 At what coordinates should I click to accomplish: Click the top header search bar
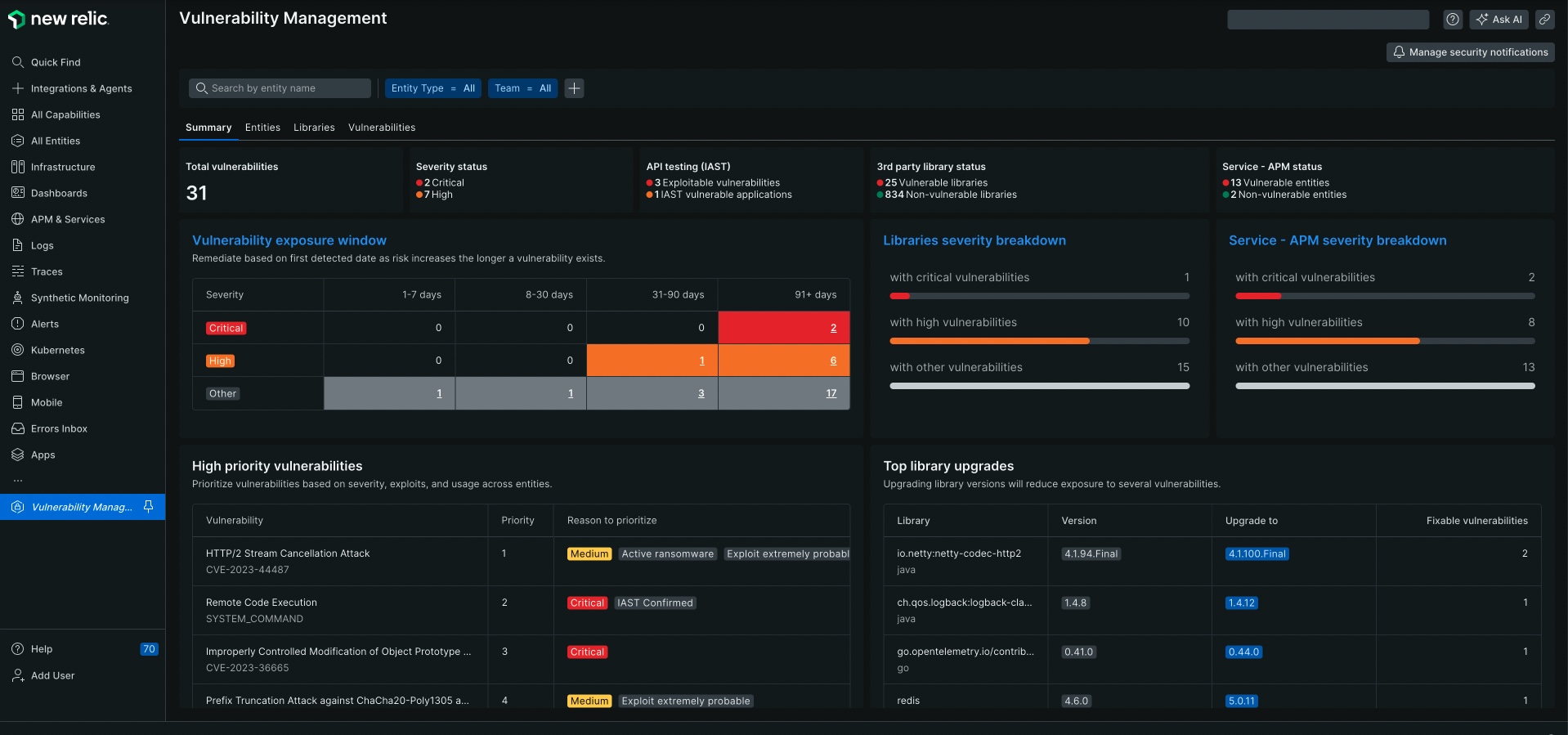click(1328, 20)
